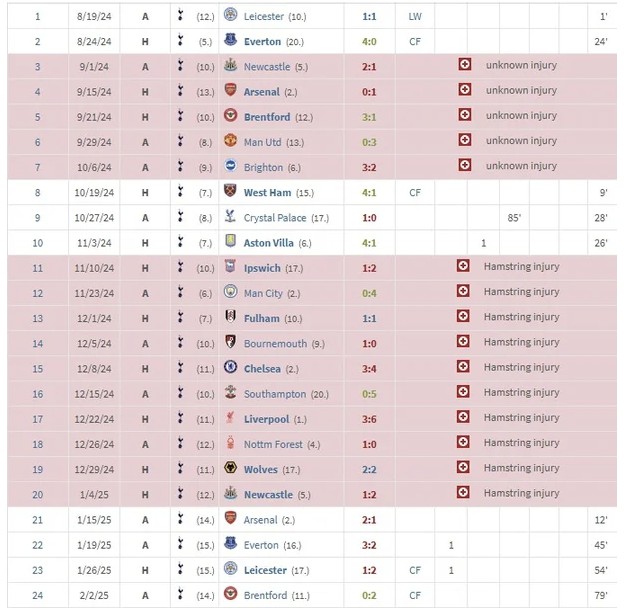Select the 10/19/24 date cell
The image size is (624, 616).
pos(95,193)
